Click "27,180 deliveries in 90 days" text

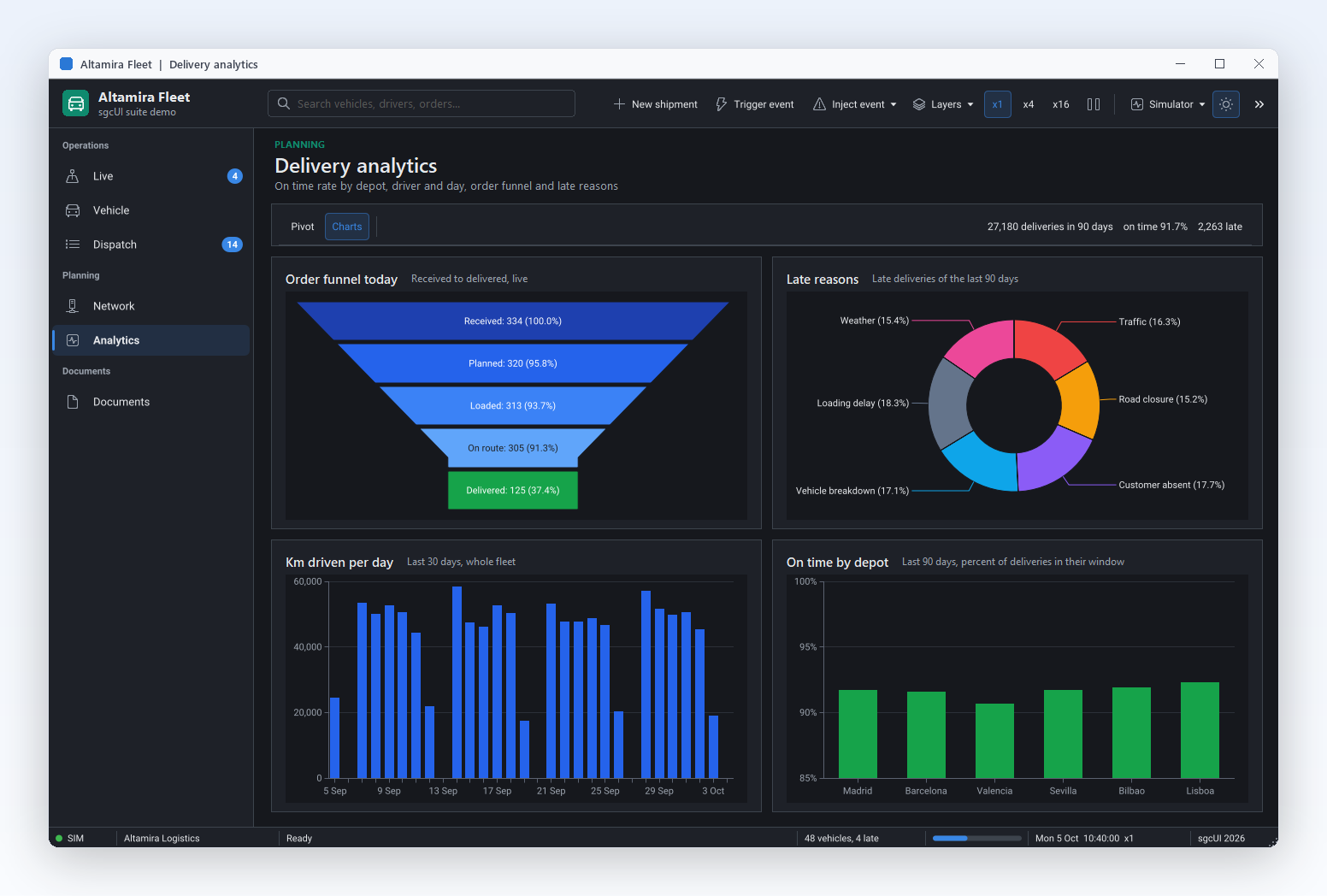tap(1050, 227)
